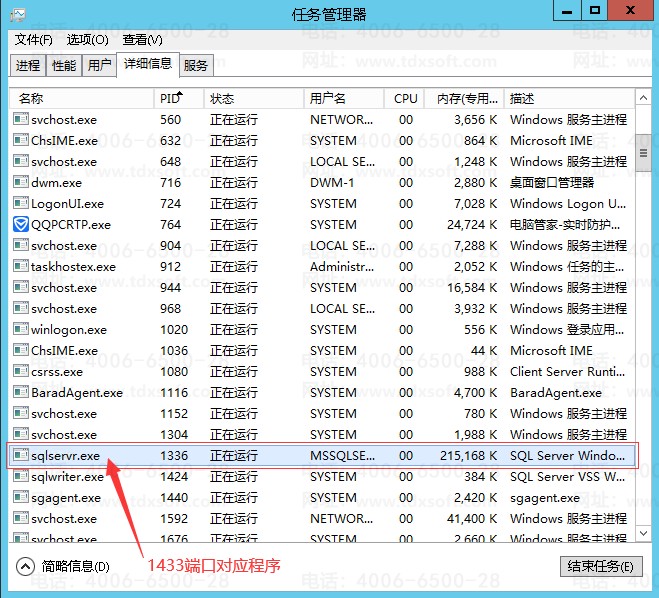Click the dwm.exe process icon
Image resolution: width=659 pixels, height=598 pixels.
pyautogui.click(x=21, y=183)
